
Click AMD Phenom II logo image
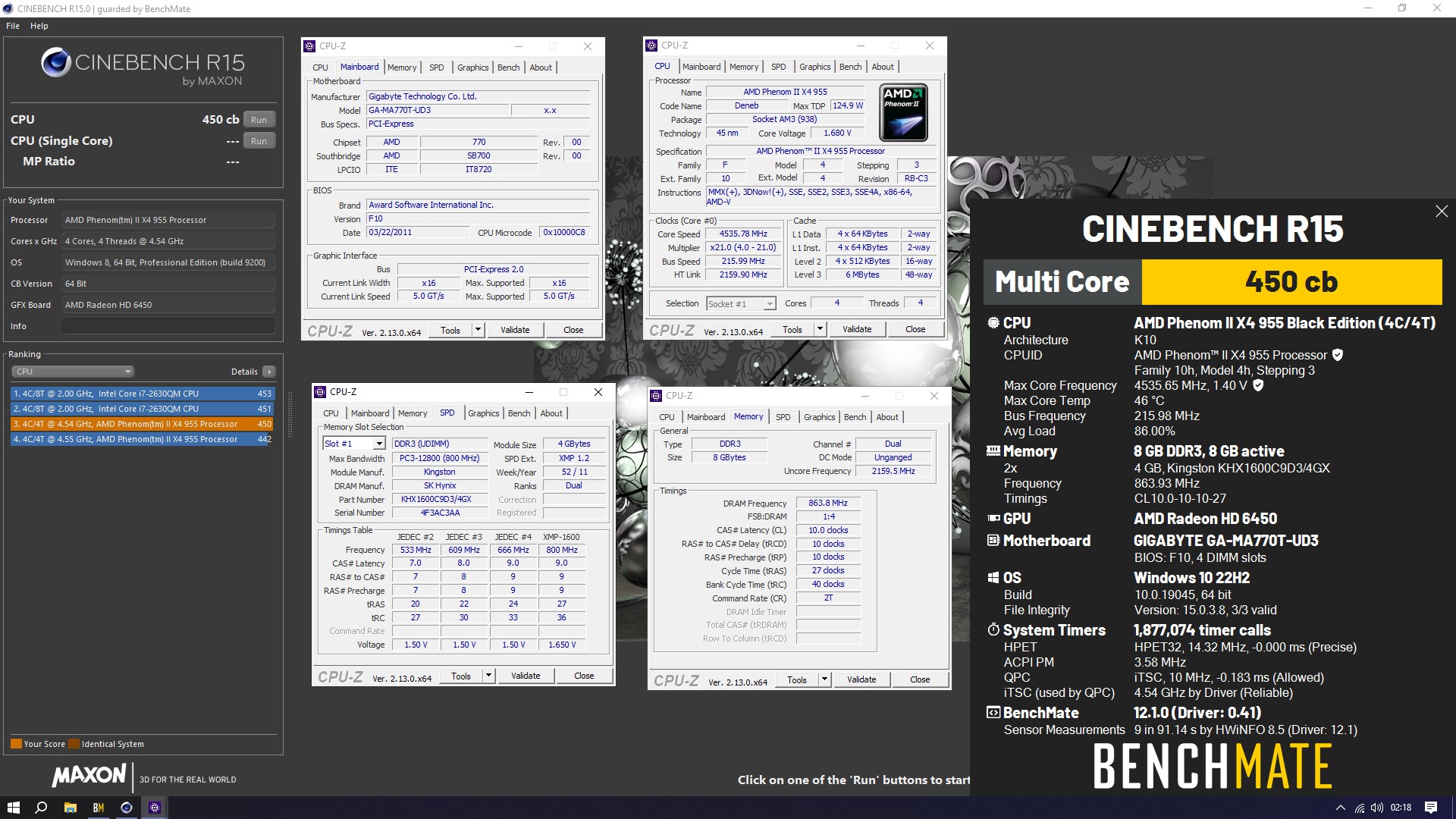[x=903, y=113]
